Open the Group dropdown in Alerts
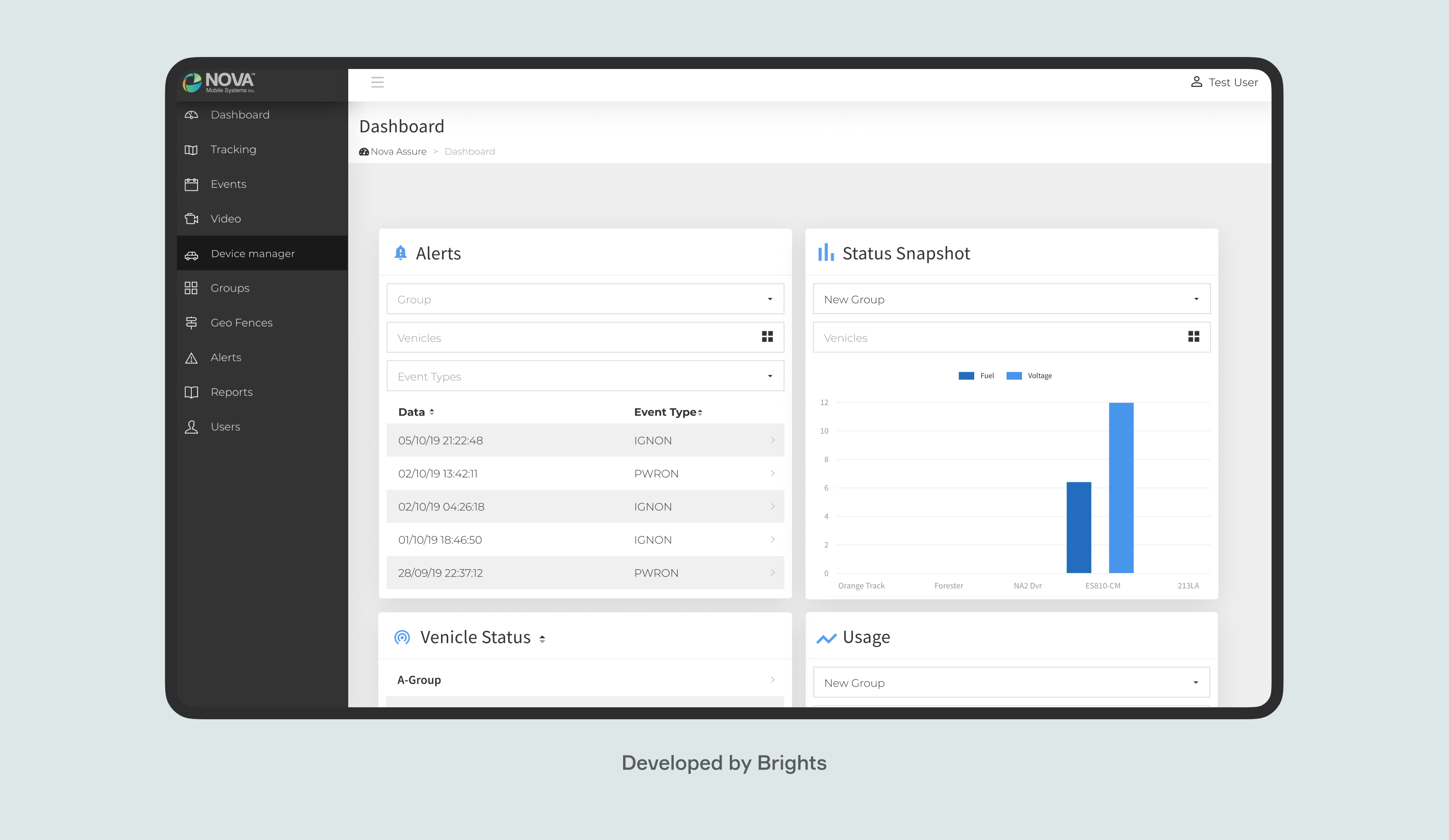This screenshot has height=840, width=1449. coord(770,299)
